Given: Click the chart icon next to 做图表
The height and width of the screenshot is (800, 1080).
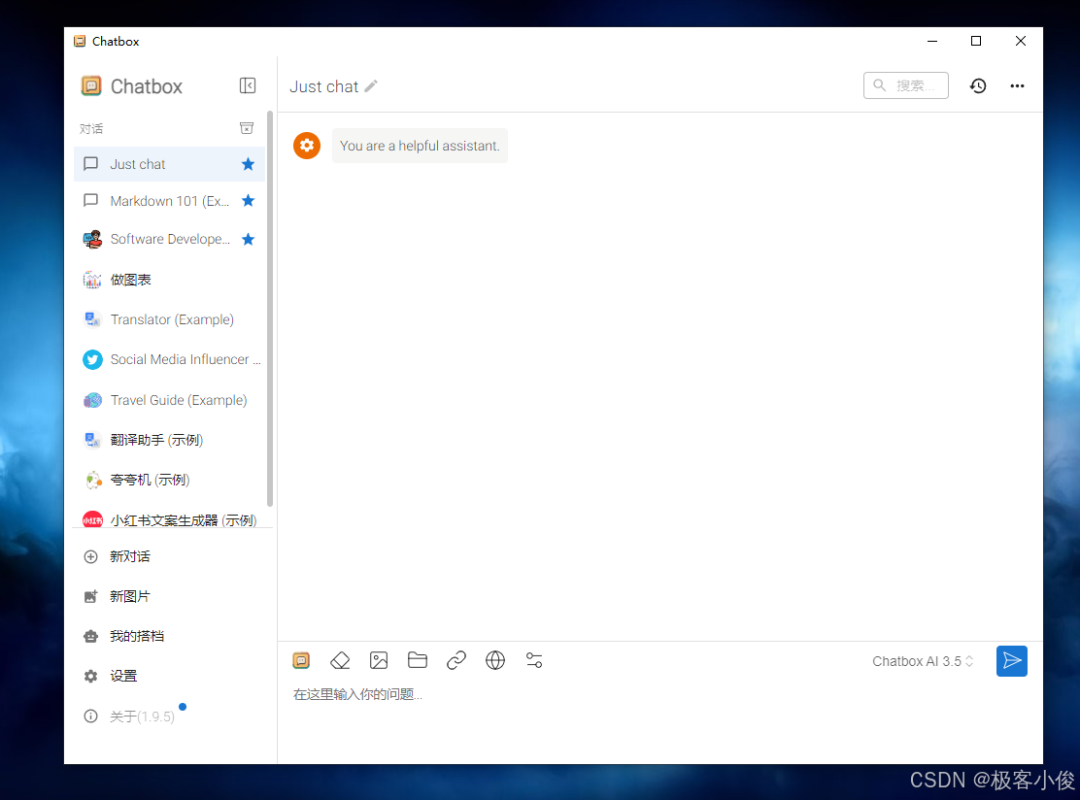Looking at the screenshot, I should click(92, 279).
